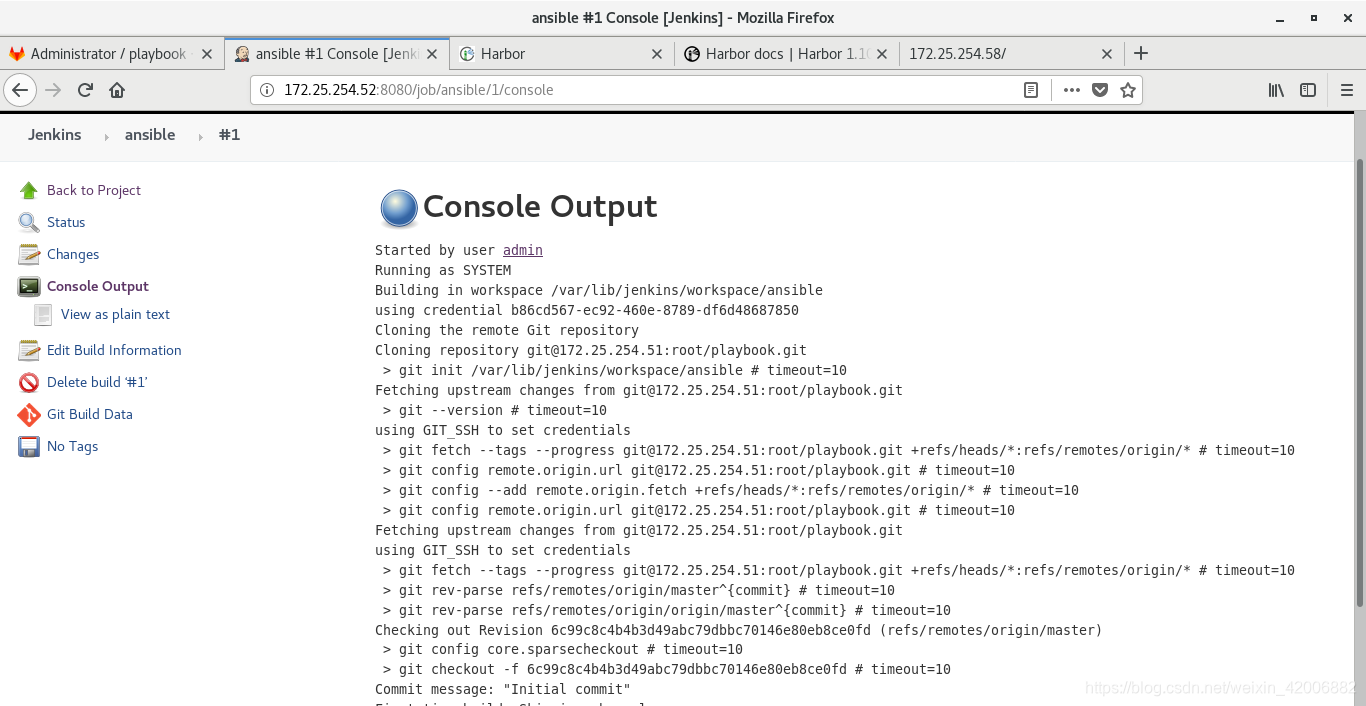Click the line 'Running as SYSTEM'
The image size is (1366, 706).
pos(443,270)
